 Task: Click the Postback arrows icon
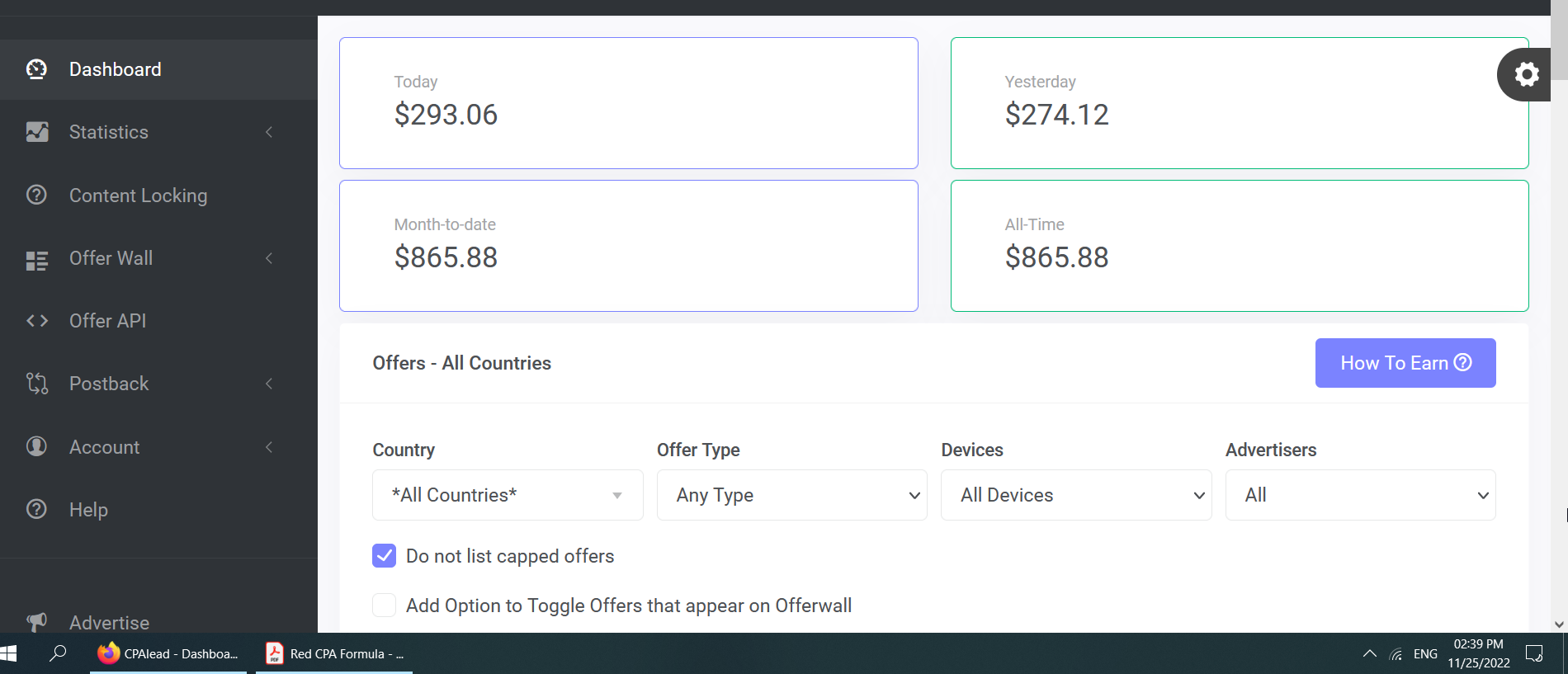(36, 384)
